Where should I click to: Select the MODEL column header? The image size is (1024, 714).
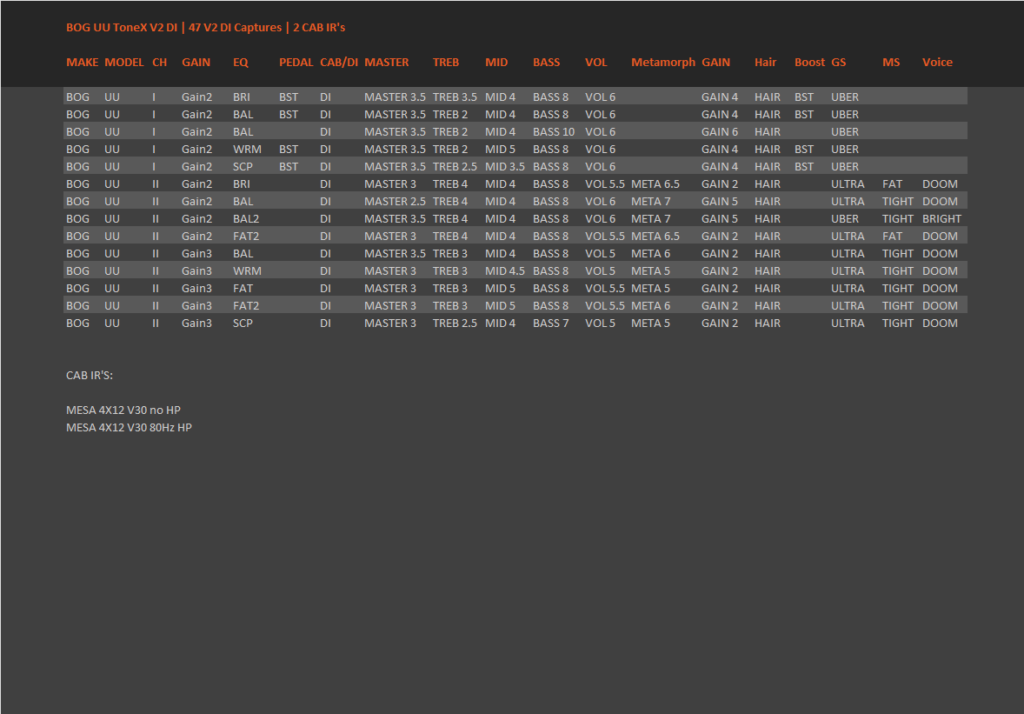pos(124,62)
